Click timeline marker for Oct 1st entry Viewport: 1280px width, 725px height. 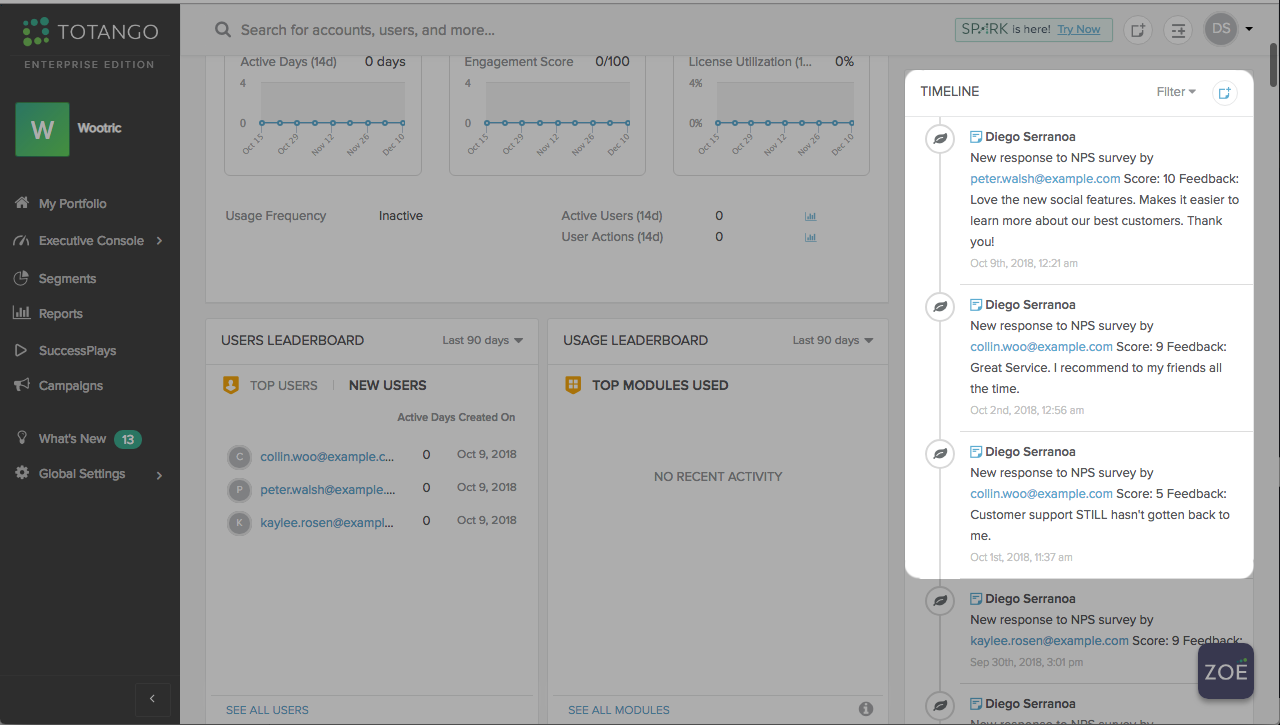(939, 453)
